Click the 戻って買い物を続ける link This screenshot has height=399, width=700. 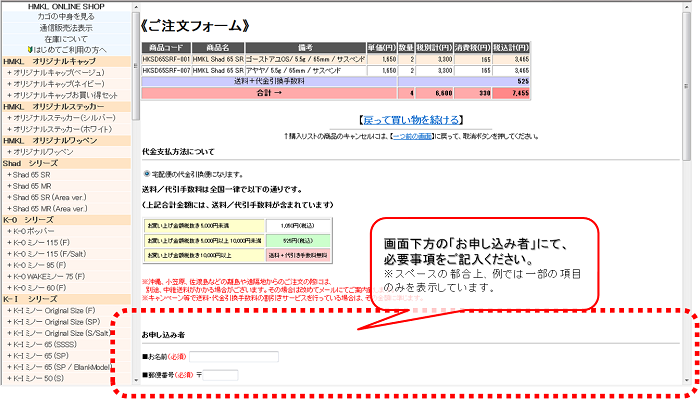[411, 120]
